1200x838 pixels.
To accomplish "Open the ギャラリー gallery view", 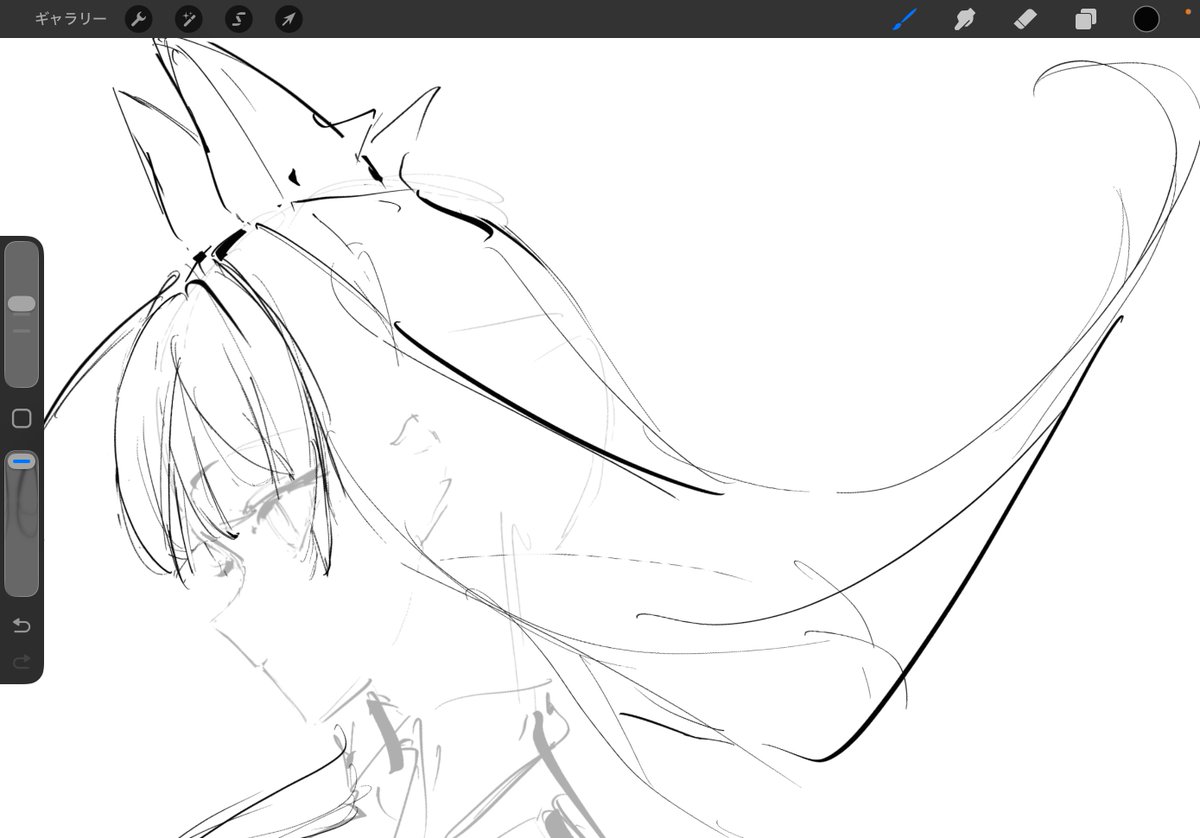I will tap(70, 19).
